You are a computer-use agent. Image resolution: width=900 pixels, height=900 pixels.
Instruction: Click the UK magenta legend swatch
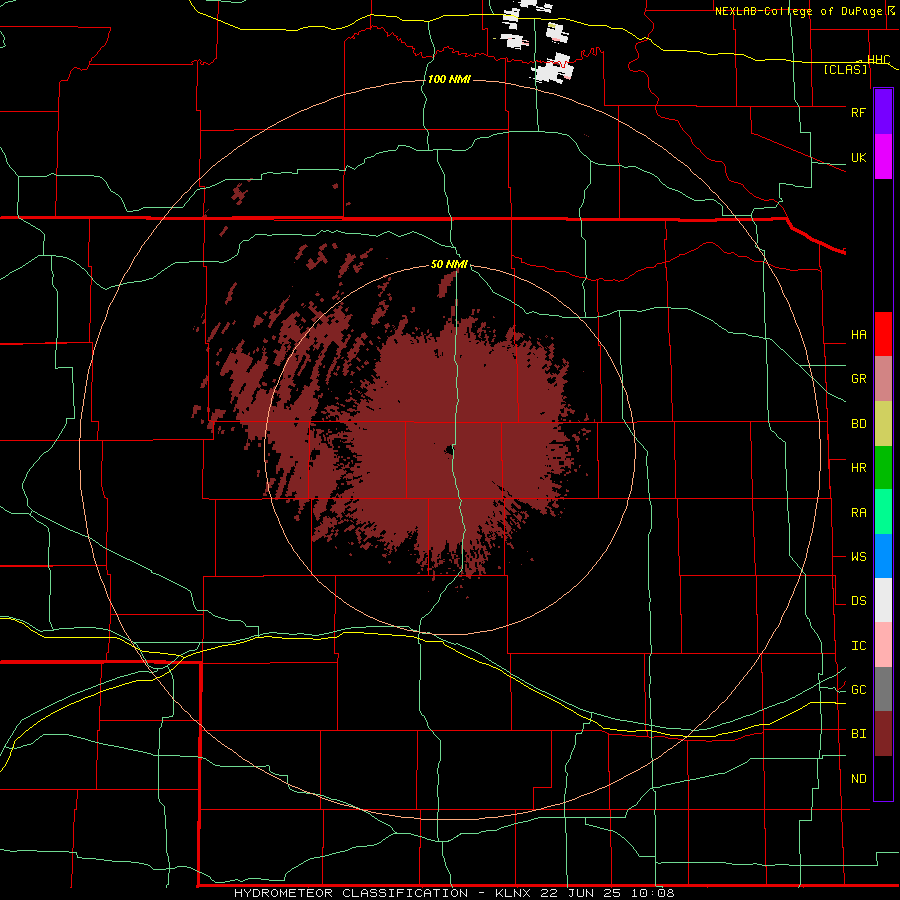point(883,157)
